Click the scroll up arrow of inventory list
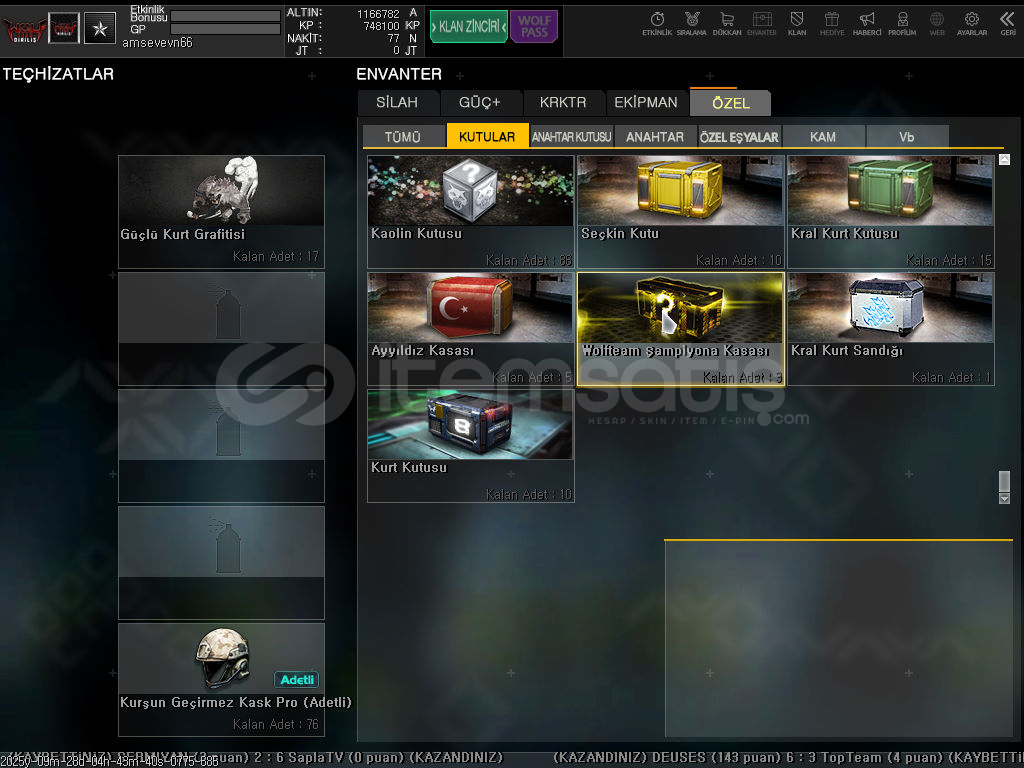 (1004, 159)
